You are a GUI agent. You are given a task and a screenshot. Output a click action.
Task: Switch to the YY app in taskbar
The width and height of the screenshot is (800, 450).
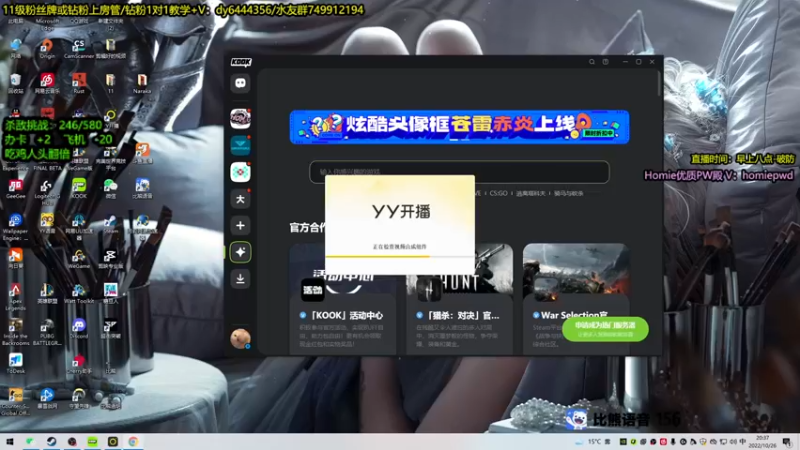pyautogui.click(x=113, y=441)
